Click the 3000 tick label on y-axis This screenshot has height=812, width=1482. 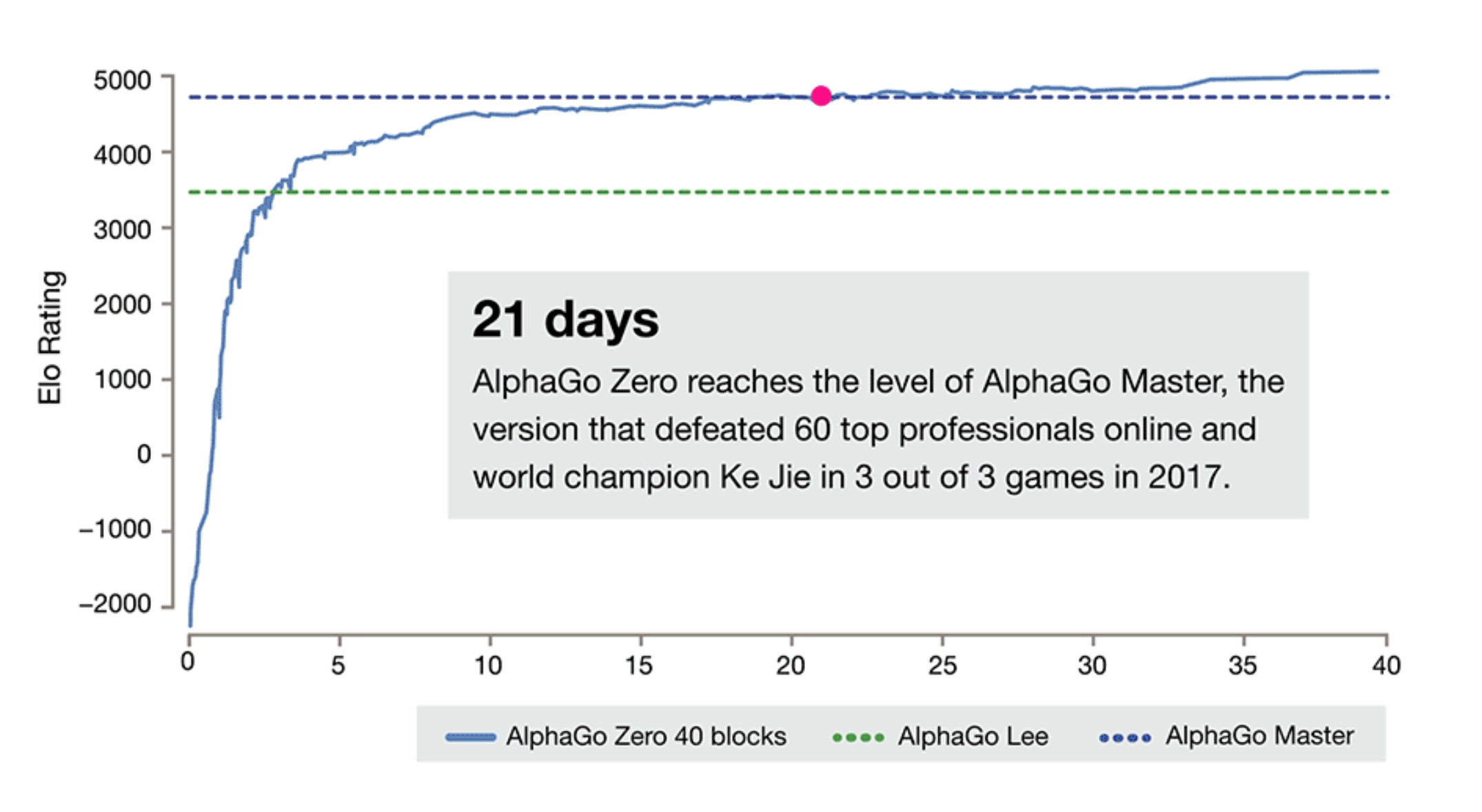click(x=122, y=229)
